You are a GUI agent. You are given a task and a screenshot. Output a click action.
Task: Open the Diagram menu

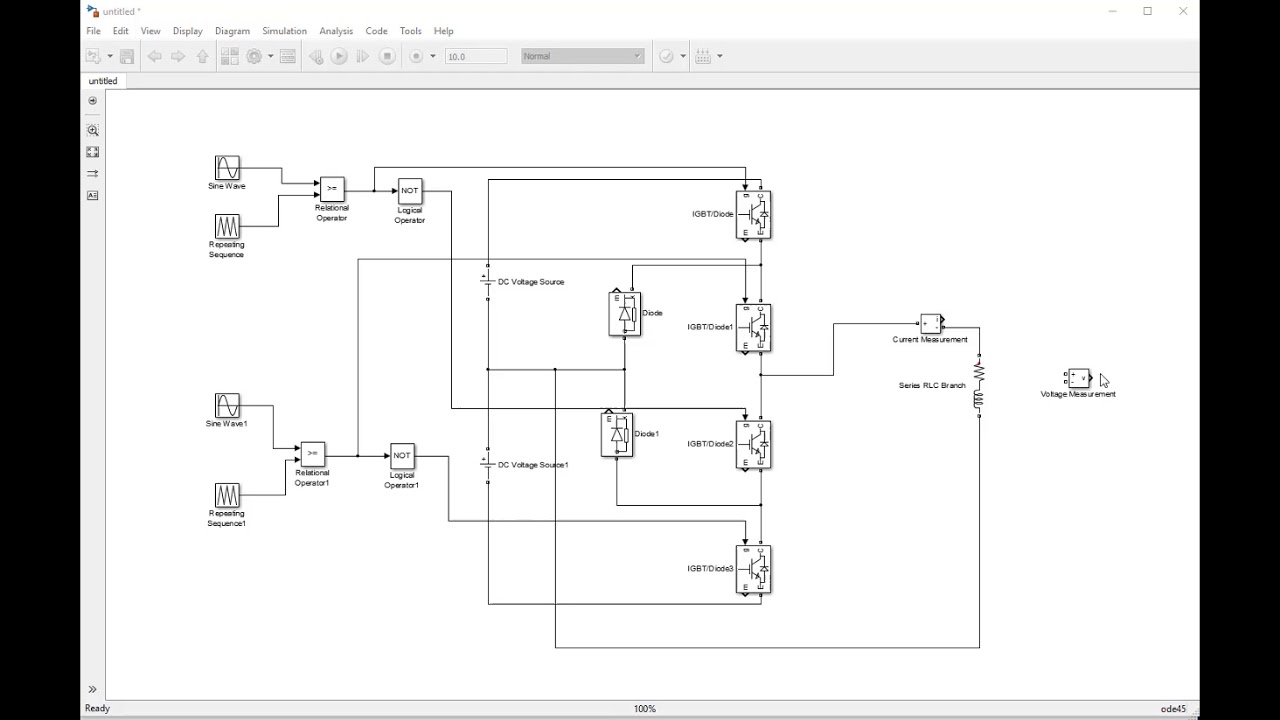coord(232,31)
